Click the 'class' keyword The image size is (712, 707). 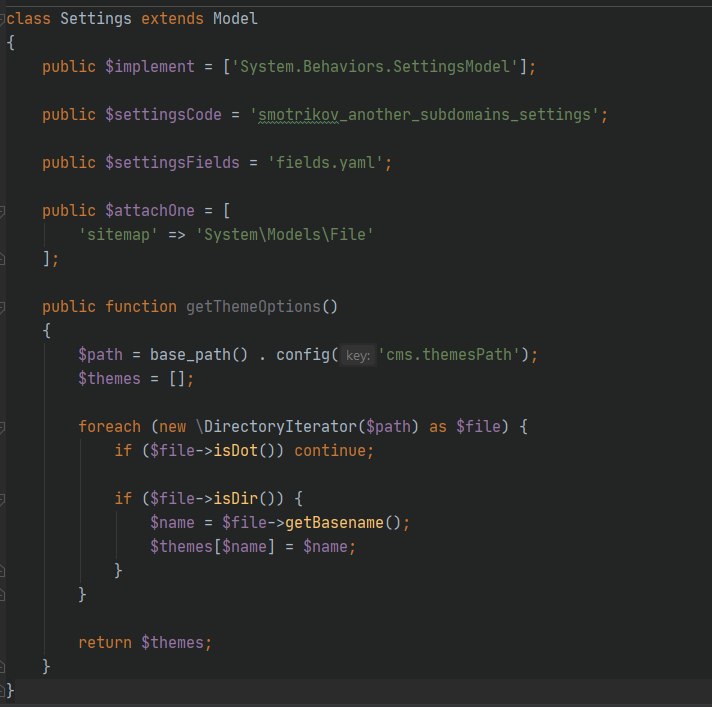tap(28, 19)
